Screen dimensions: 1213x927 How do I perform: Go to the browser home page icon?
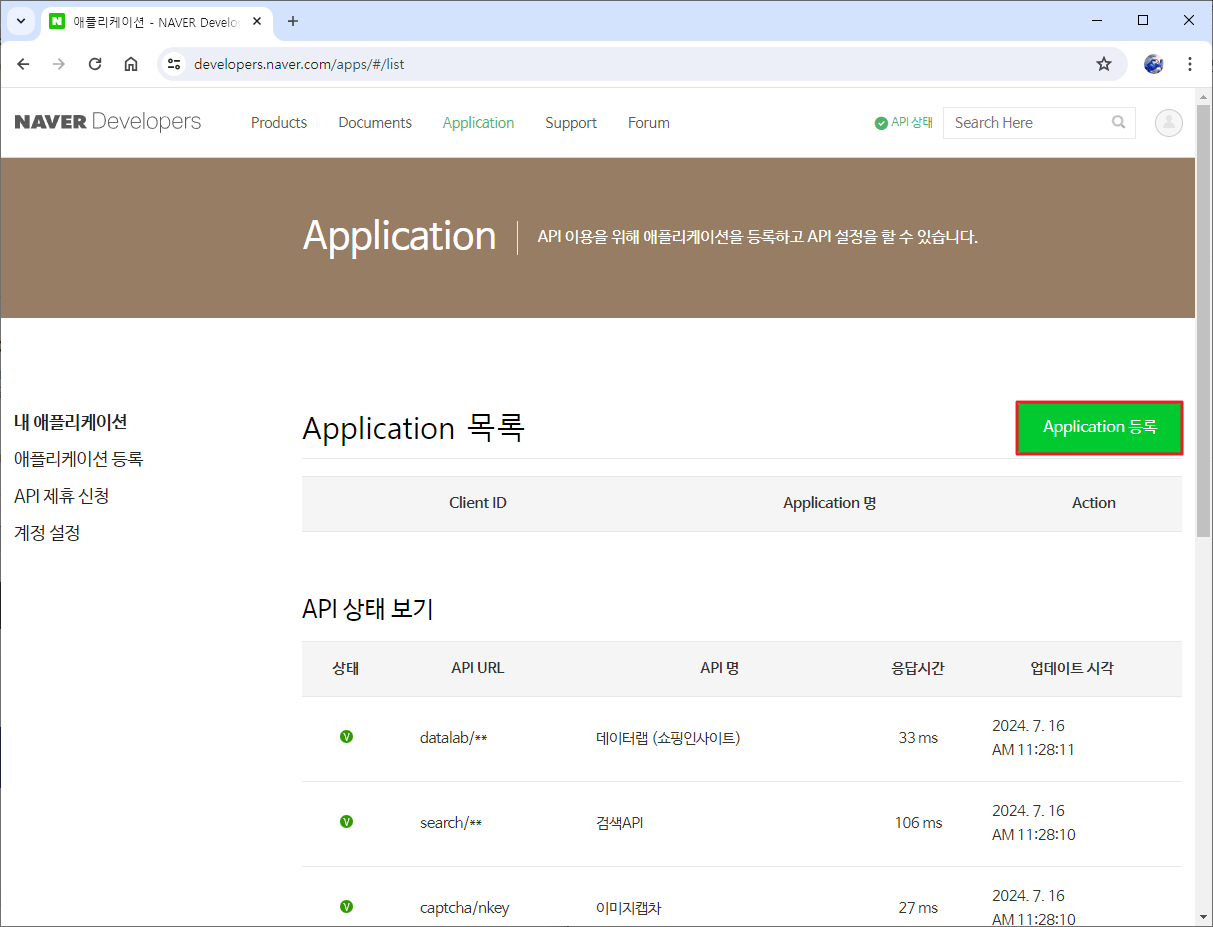[x=131, y=64]
